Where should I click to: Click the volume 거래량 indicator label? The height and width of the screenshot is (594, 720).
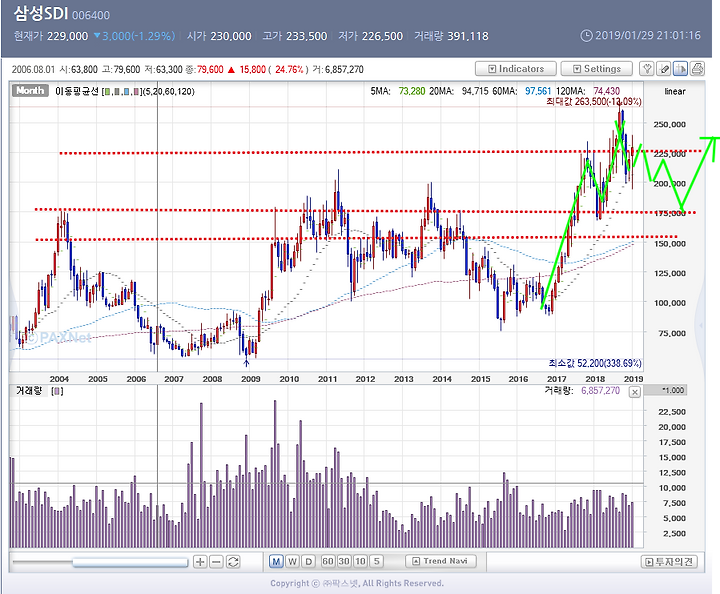pos(29,391)
